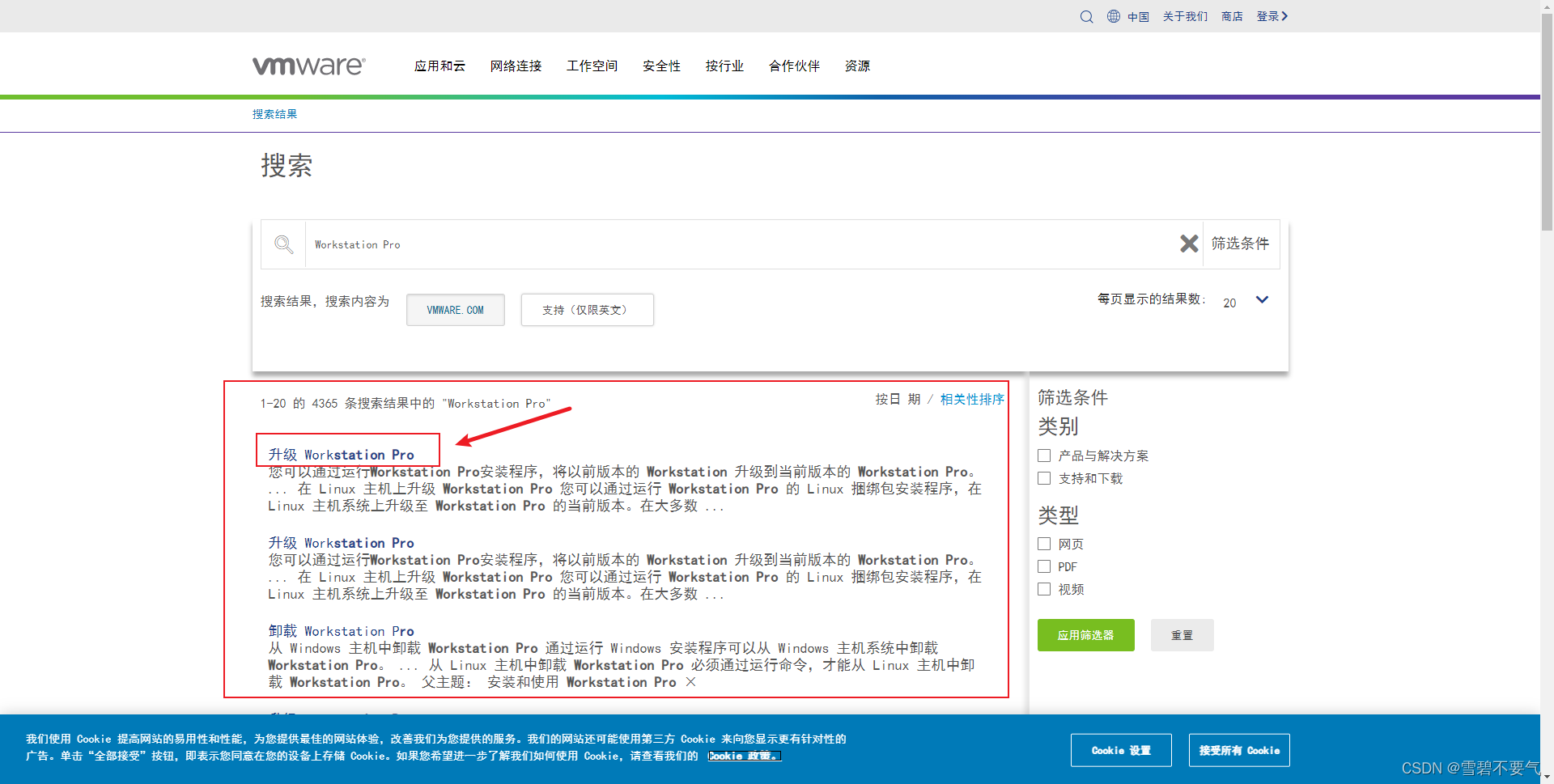This screenshot has height=784, width=1554.
Task: Check the 网页 type checkbox
Action: (1044, 544)
